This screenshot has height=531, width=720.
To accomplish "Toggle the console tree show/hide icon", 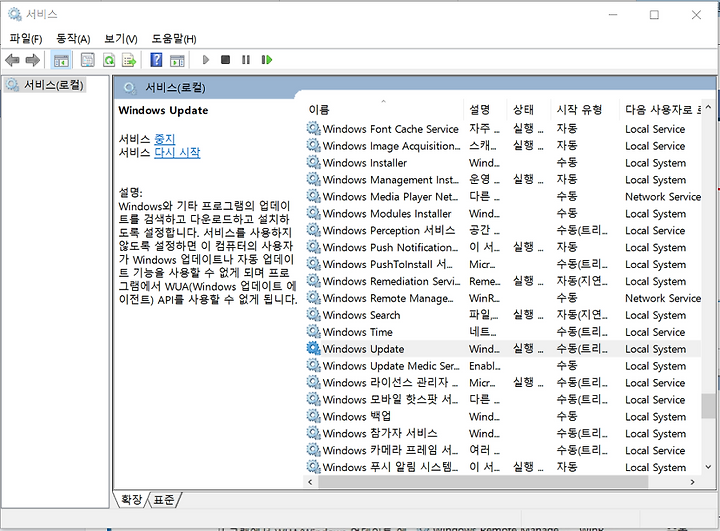I will 61,60.
